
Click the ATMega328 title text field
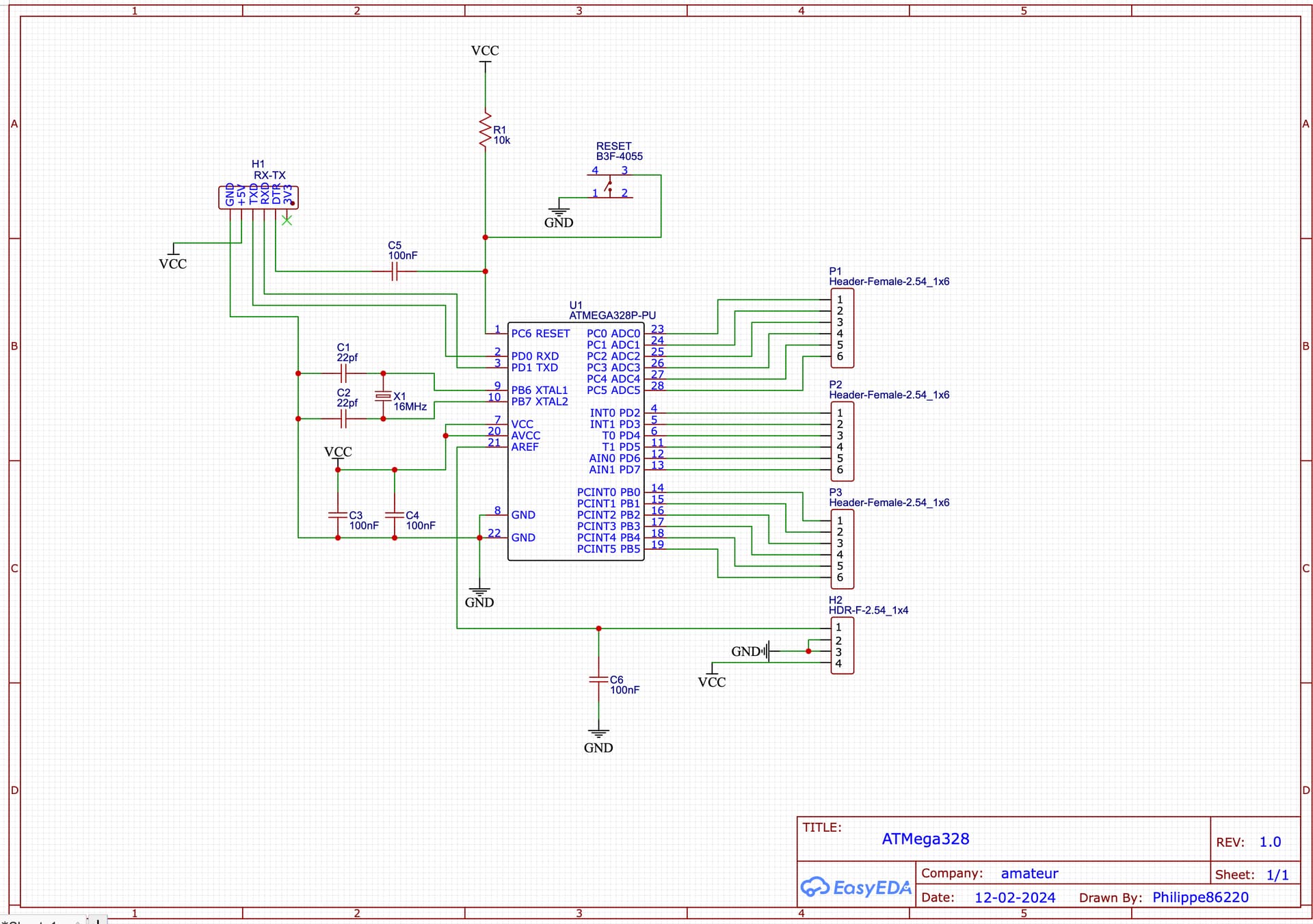[925, 839]
